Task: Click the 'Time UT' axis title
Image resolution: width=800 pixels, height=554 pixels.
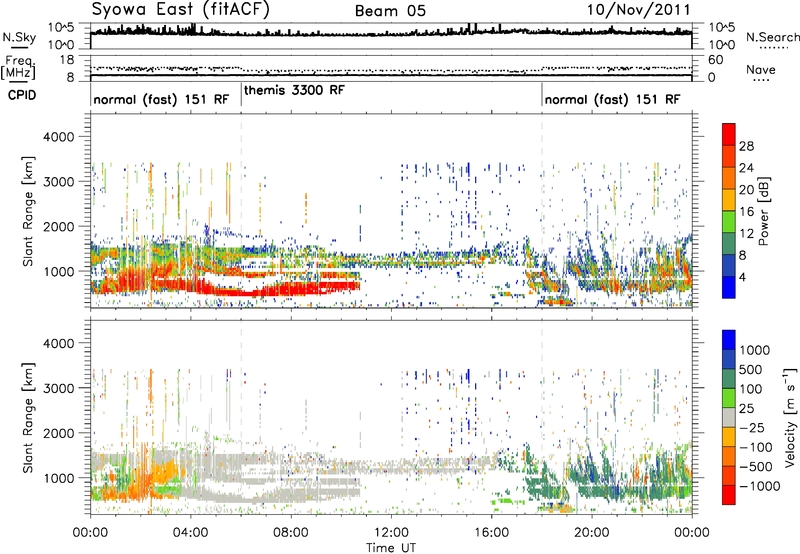Action: pos(391,548)
